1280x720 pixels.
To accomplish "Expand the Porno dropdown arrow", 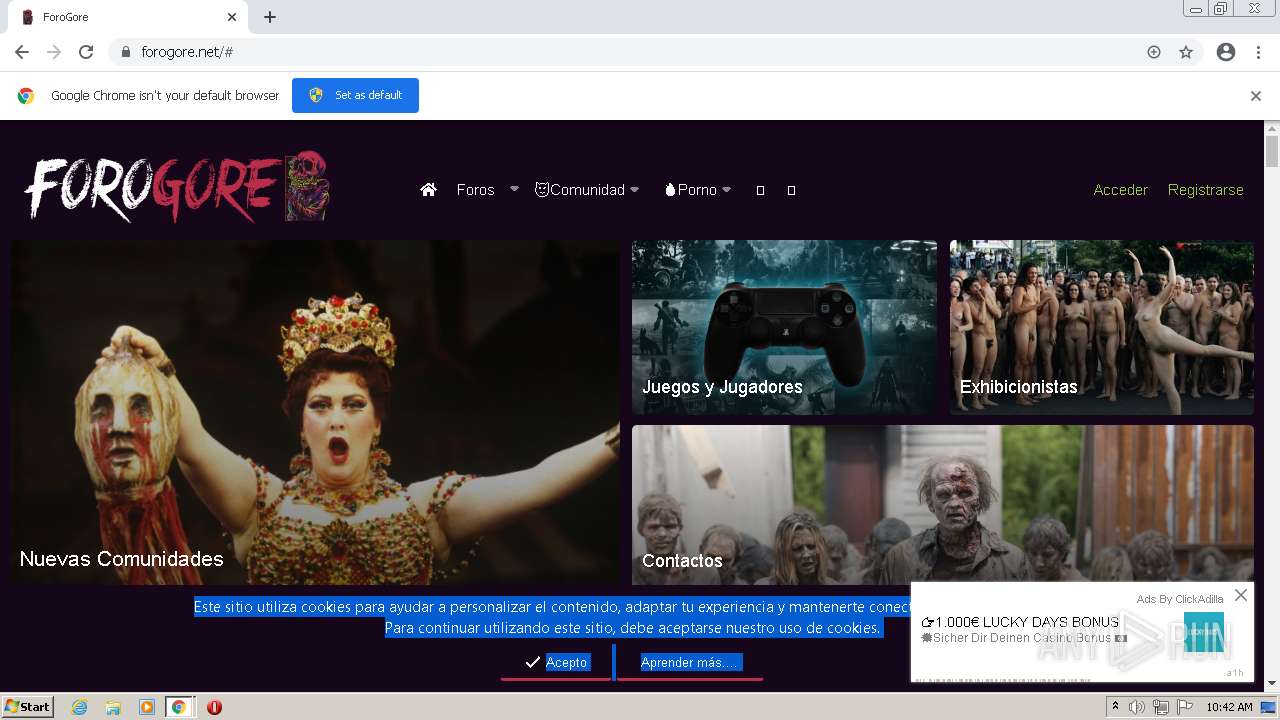I will click(726, 189).
